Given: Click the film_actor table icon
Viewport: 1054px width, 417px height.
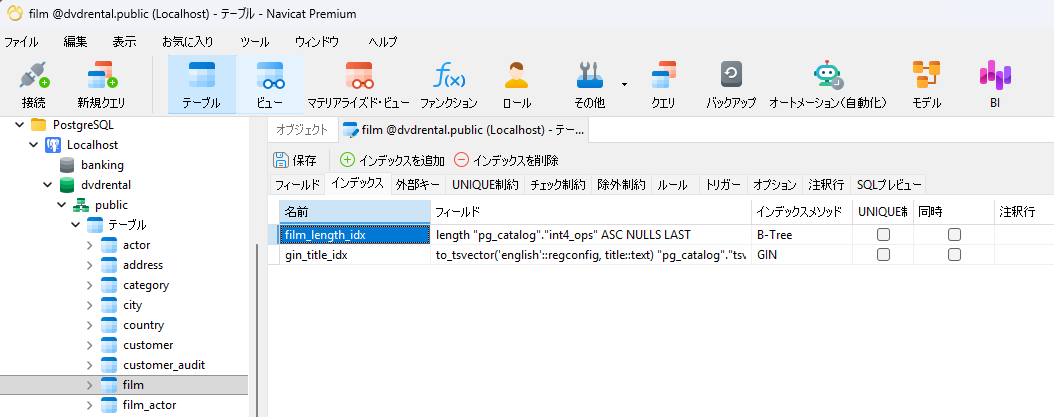Looking at the screenshot, I should click(x=109, y=405).
